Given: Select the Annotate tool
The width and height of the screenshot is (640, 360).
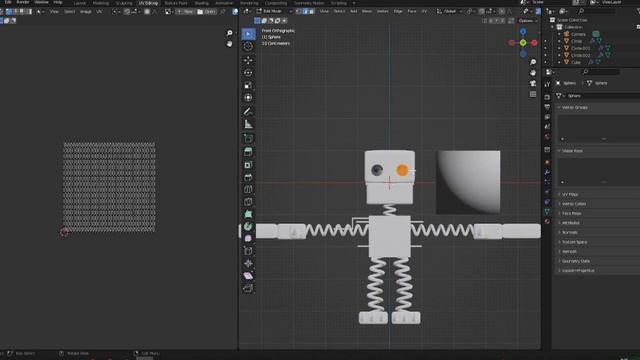Looking at the screenshot, I should point(248,111).
